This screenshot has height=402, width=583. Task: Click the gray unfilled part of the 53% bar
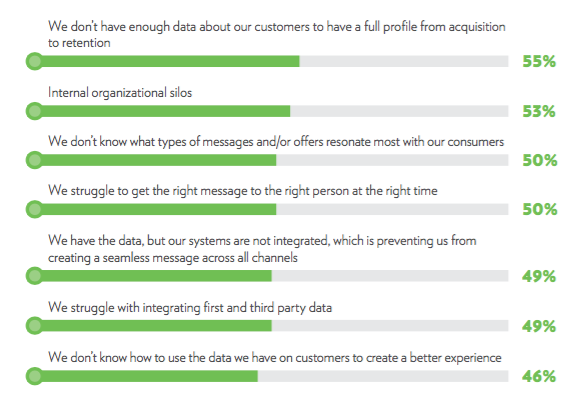point(399,111)
